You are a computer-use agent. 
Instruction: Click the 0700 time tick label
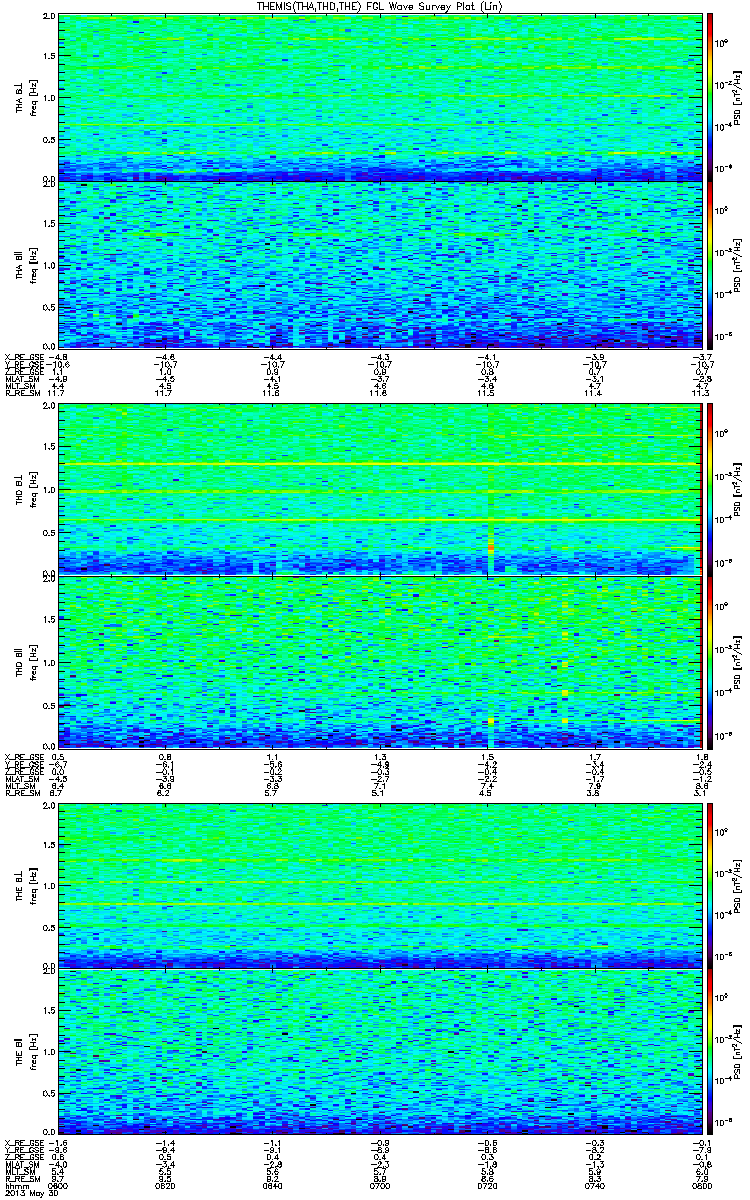tap(379, 1186)
